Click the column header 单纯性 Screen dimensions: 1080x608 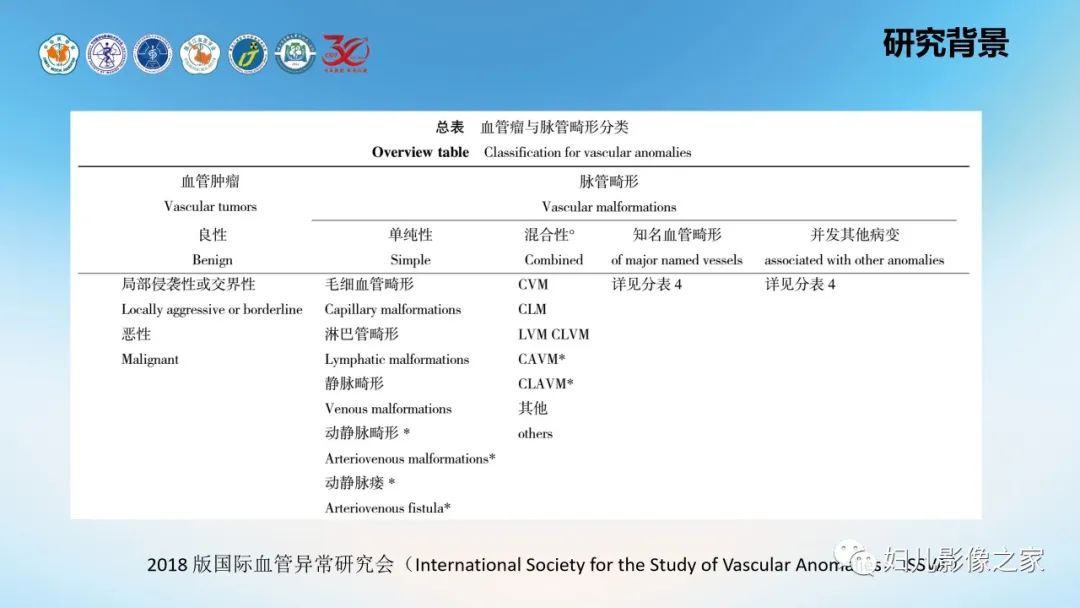click(411, 235)
